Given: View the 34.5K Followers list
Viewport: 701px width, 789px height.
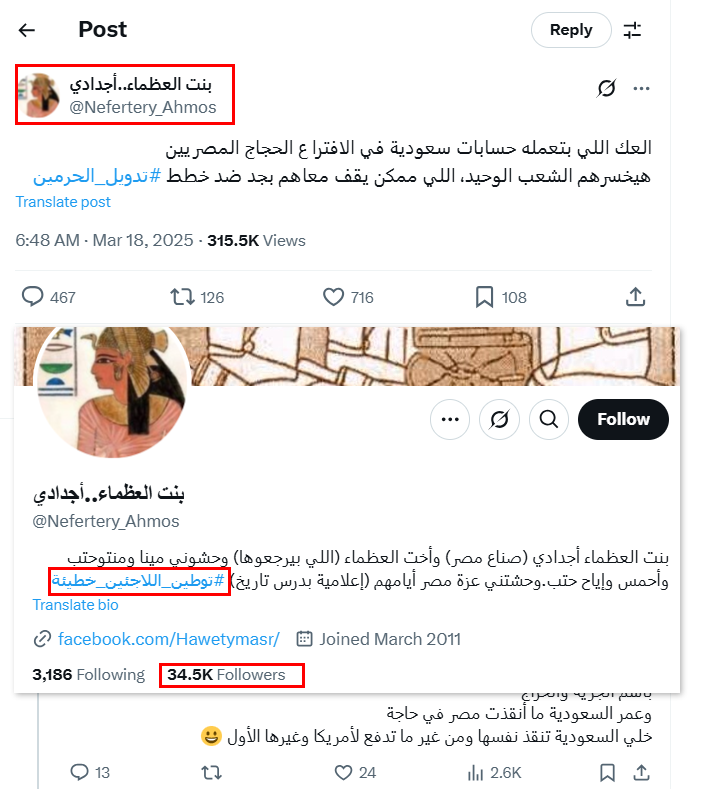Looking at the screenshot, I should point(226,674).
